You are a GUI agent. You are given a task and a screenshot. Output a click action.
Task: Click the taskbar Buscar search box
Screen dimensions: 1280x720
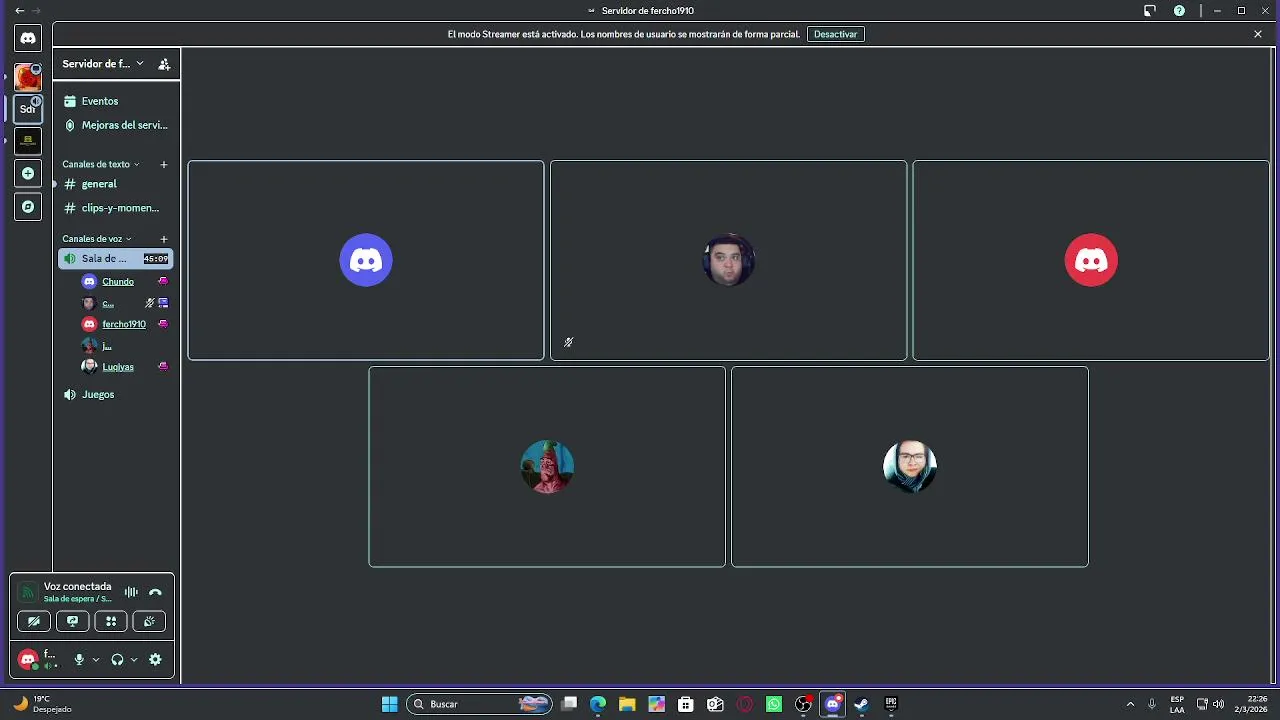tap(480, 704)
